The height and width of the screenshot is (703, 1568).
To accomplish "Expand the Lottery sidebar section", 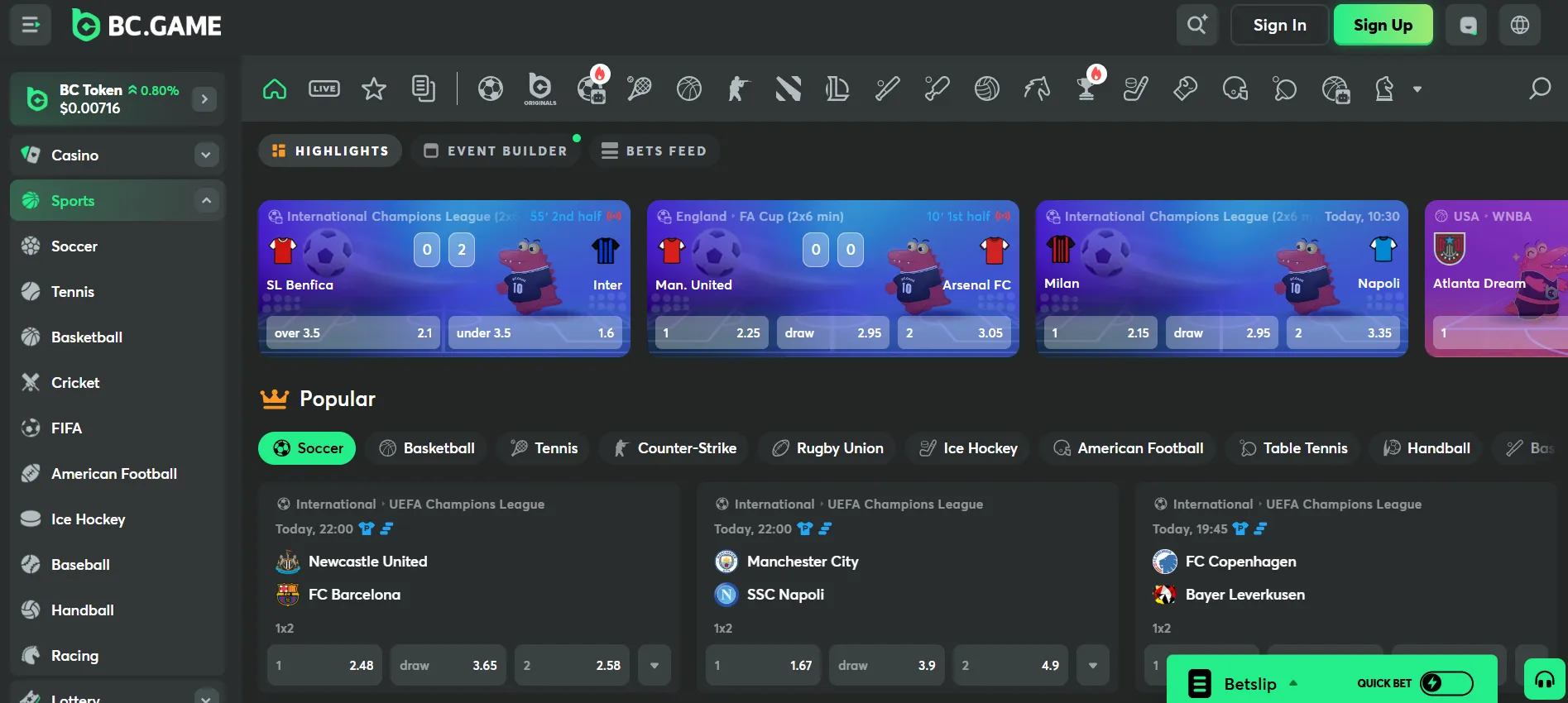I will click(x=206, y=696).
